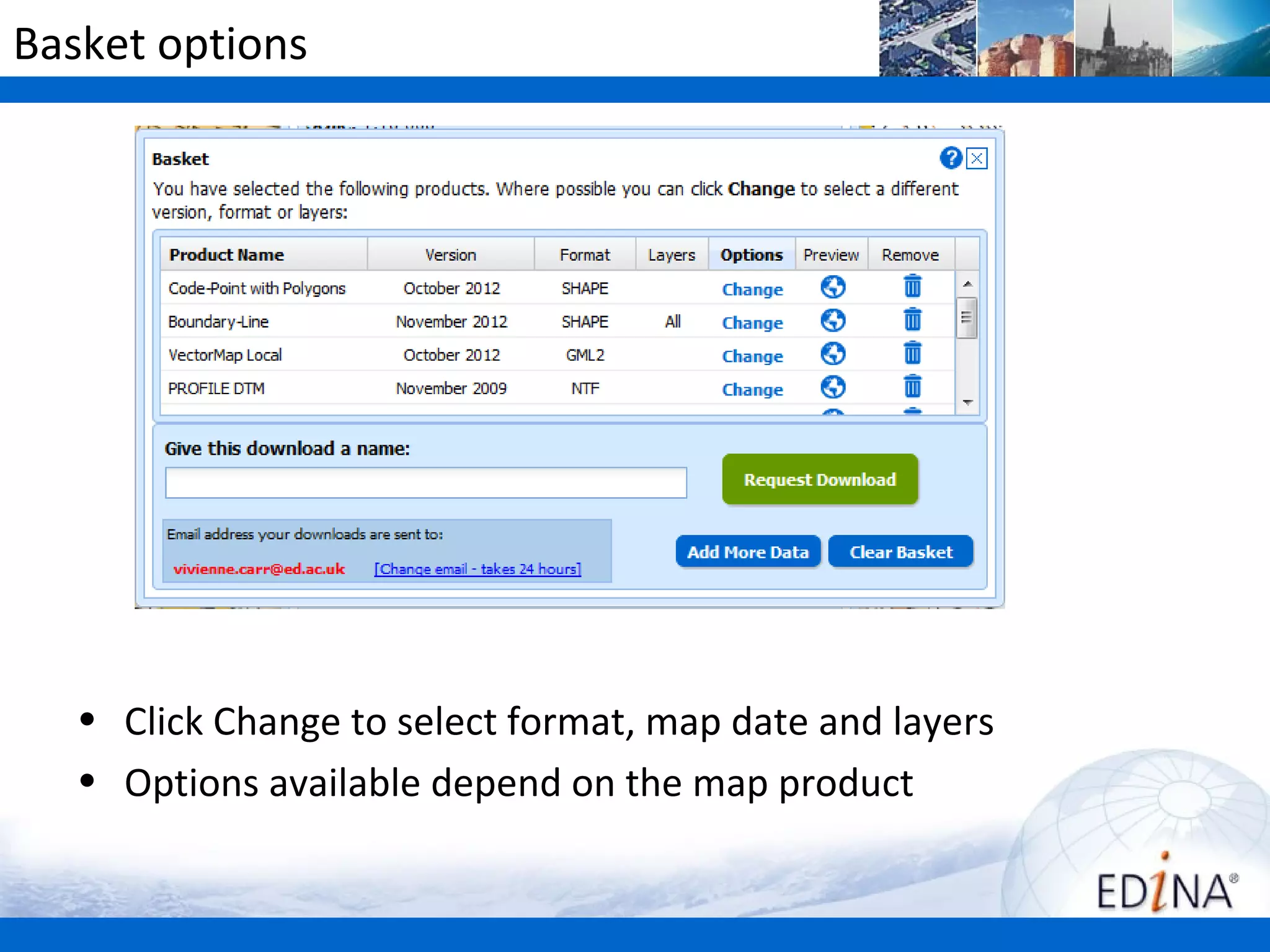
Task: Click the basket list scroll up arrow
Action: [x=967, y=284]
